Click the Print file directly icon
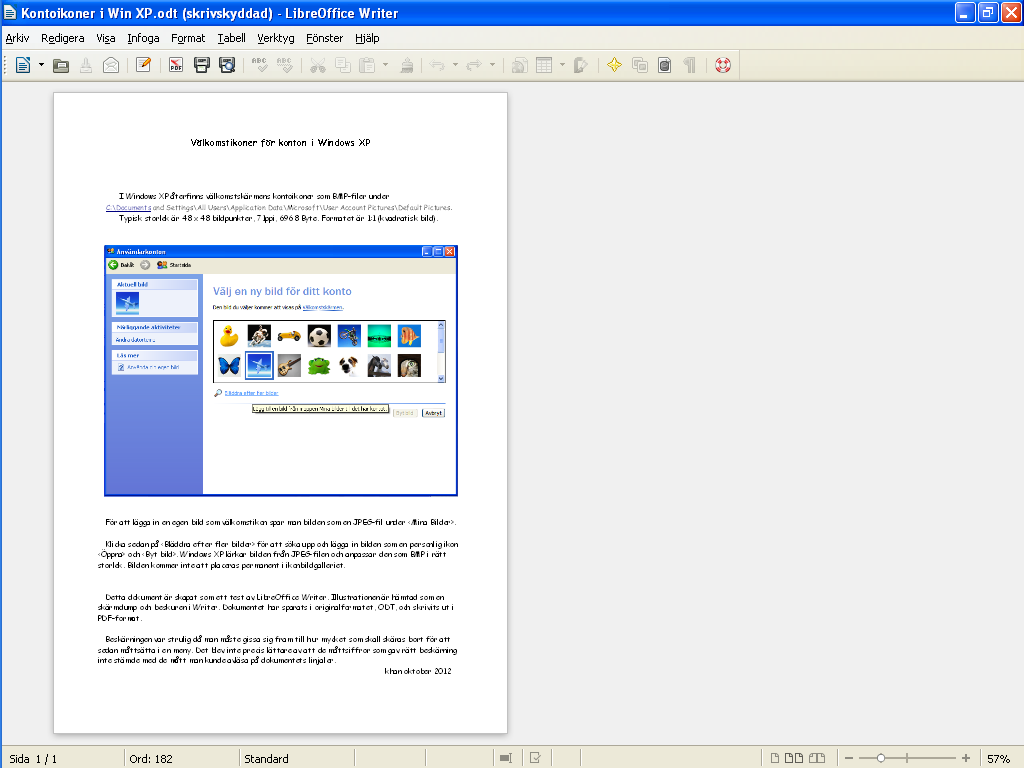 pyautogui.click(x=202, y=65)
